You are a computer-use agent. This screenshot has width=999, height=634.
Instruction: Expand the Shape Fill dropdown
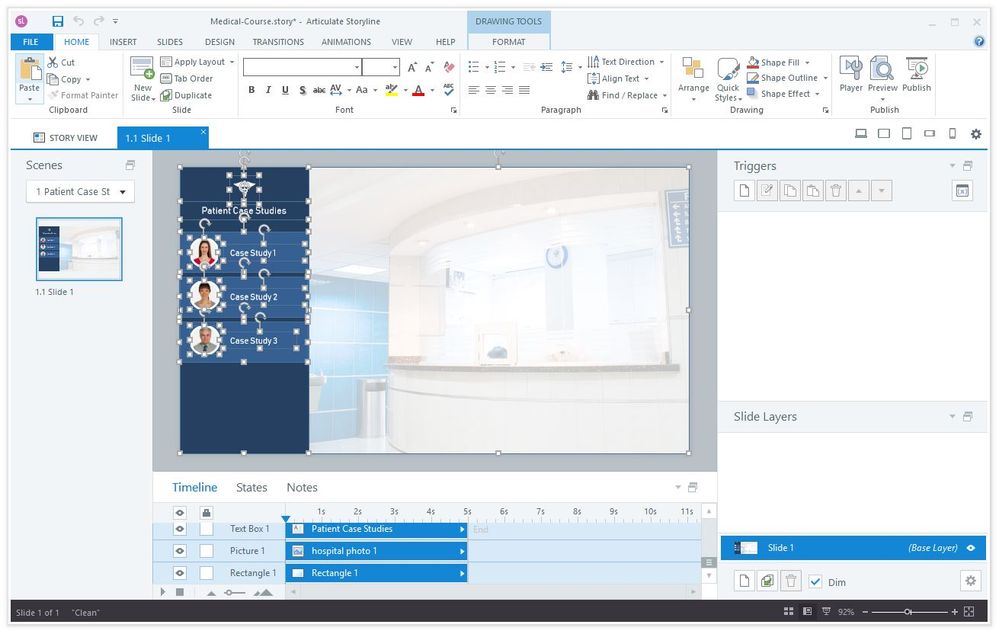809,62
